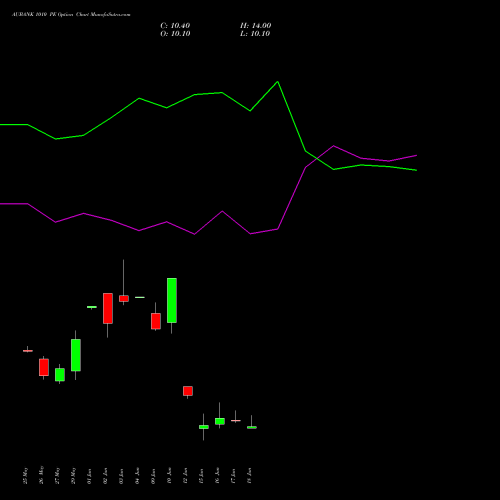Click the green line's highest peak

(x=278, y=82)
